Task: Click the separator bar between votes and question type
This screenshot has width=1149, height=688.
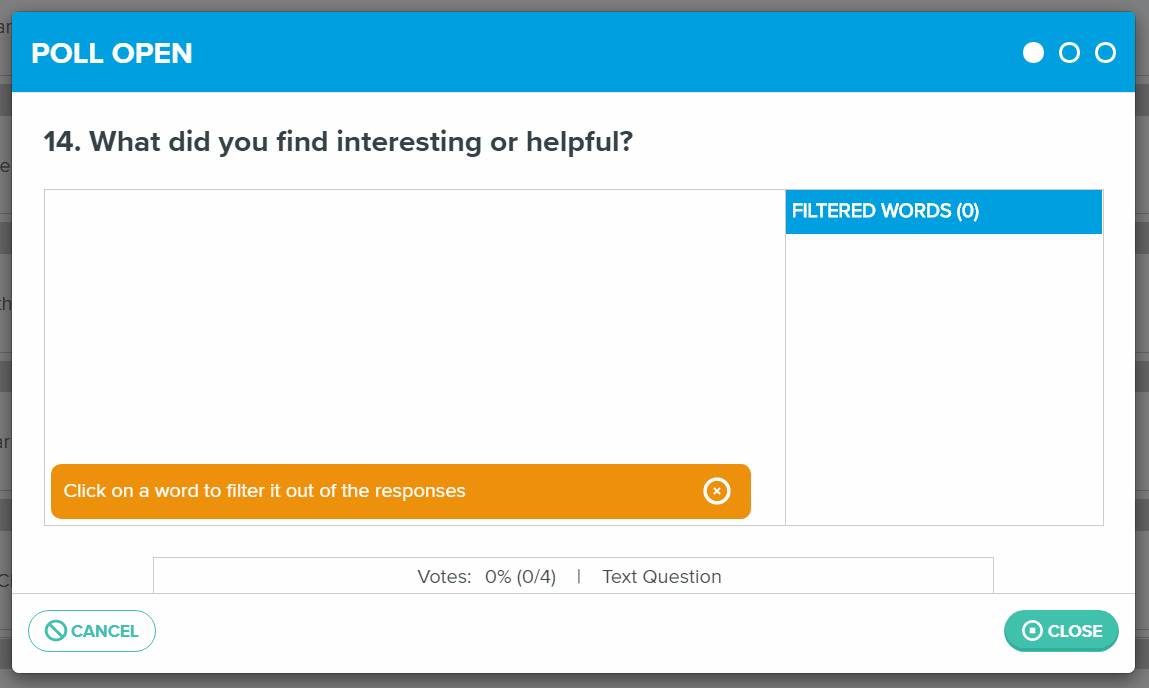Action: click(x=579, y=577)
